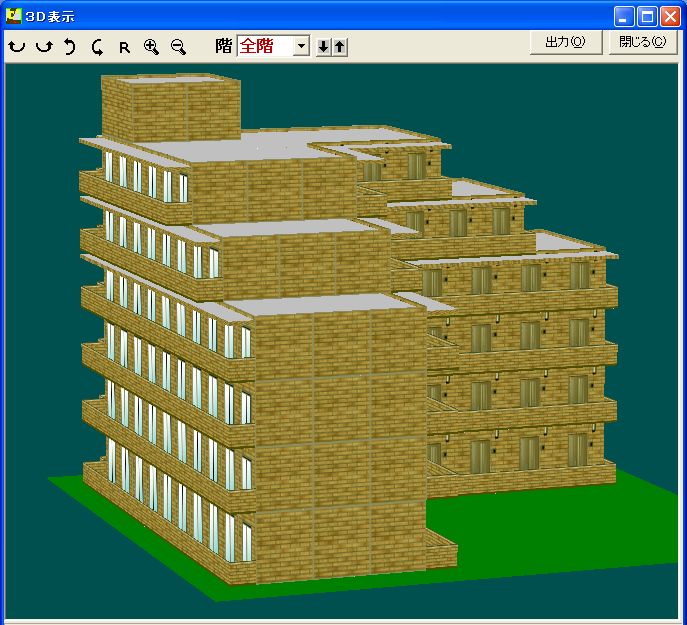Click the 全階 floor selection field
This screenshot has width=687, height=625.
[x=265, y=47]
